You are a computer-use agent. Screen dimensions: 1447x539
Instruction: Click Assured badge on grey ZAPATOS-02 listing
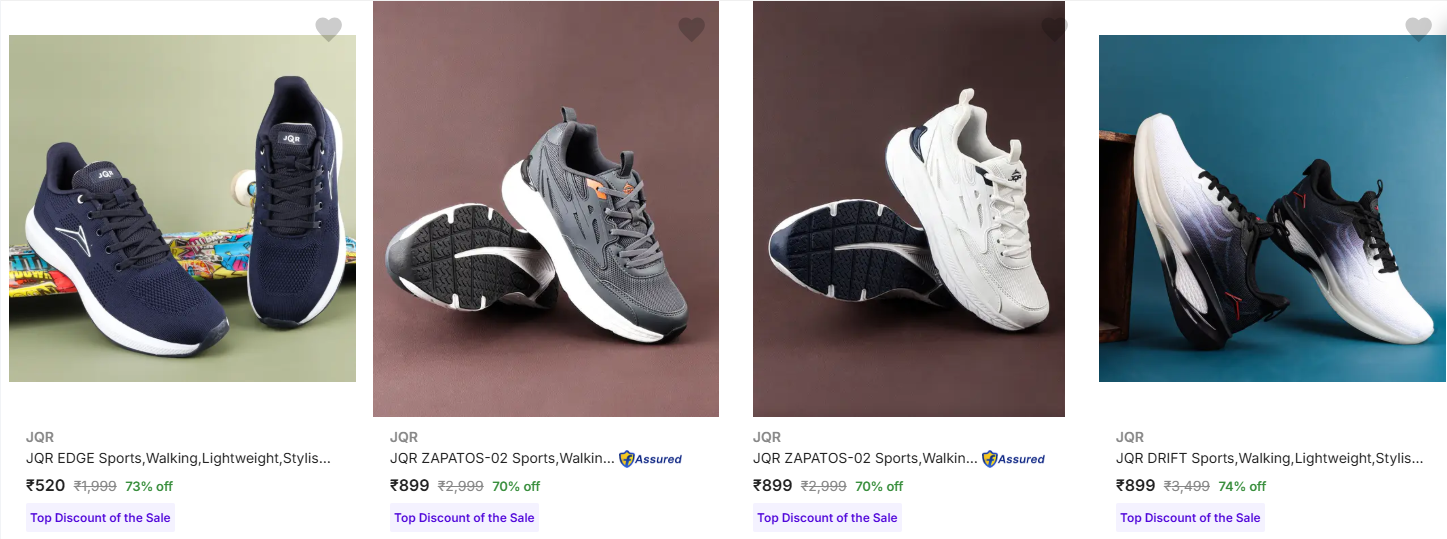tap(650, 459)
